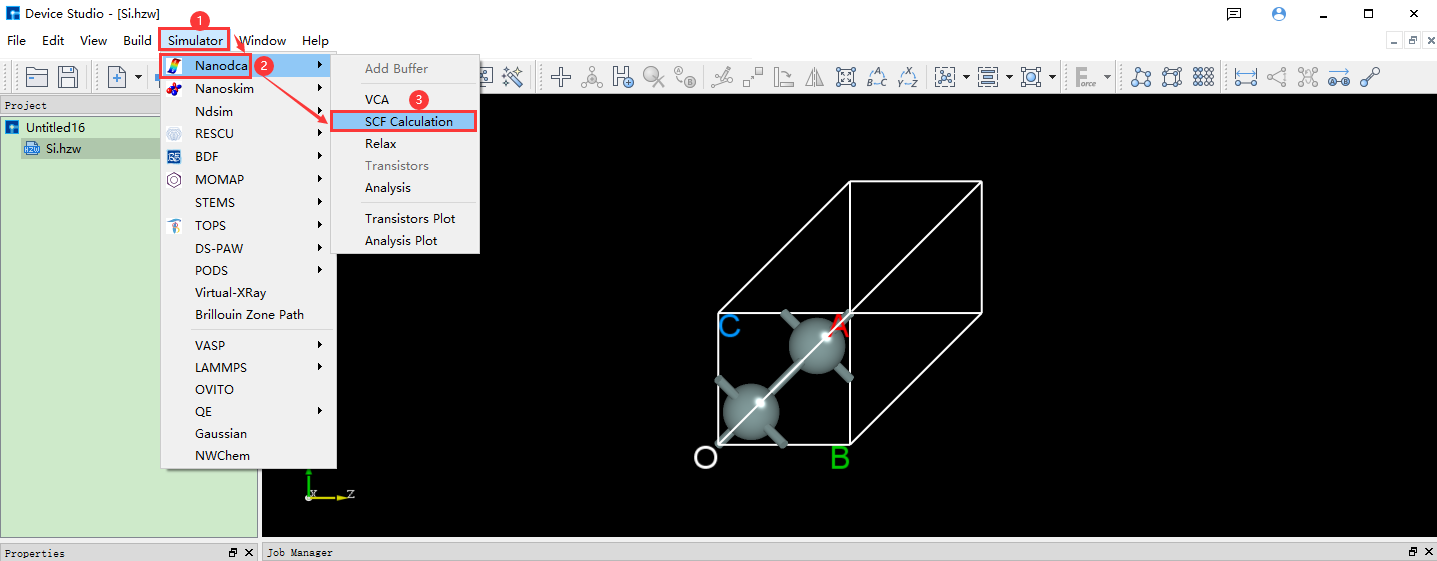Select Si.hzw in the project tree
The image size is (1437, 561).
tap(63, 148)
